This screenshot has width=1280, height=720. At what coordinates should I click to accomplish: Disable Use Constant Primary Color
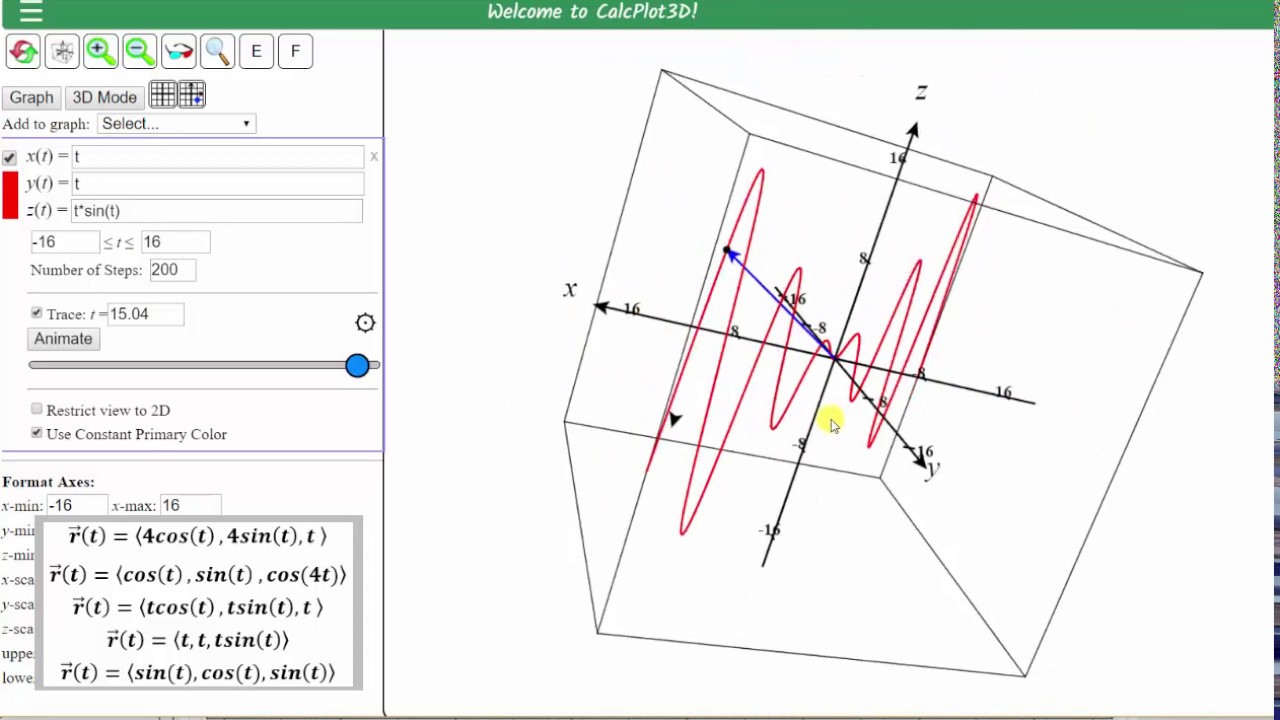tap(36, 433)
